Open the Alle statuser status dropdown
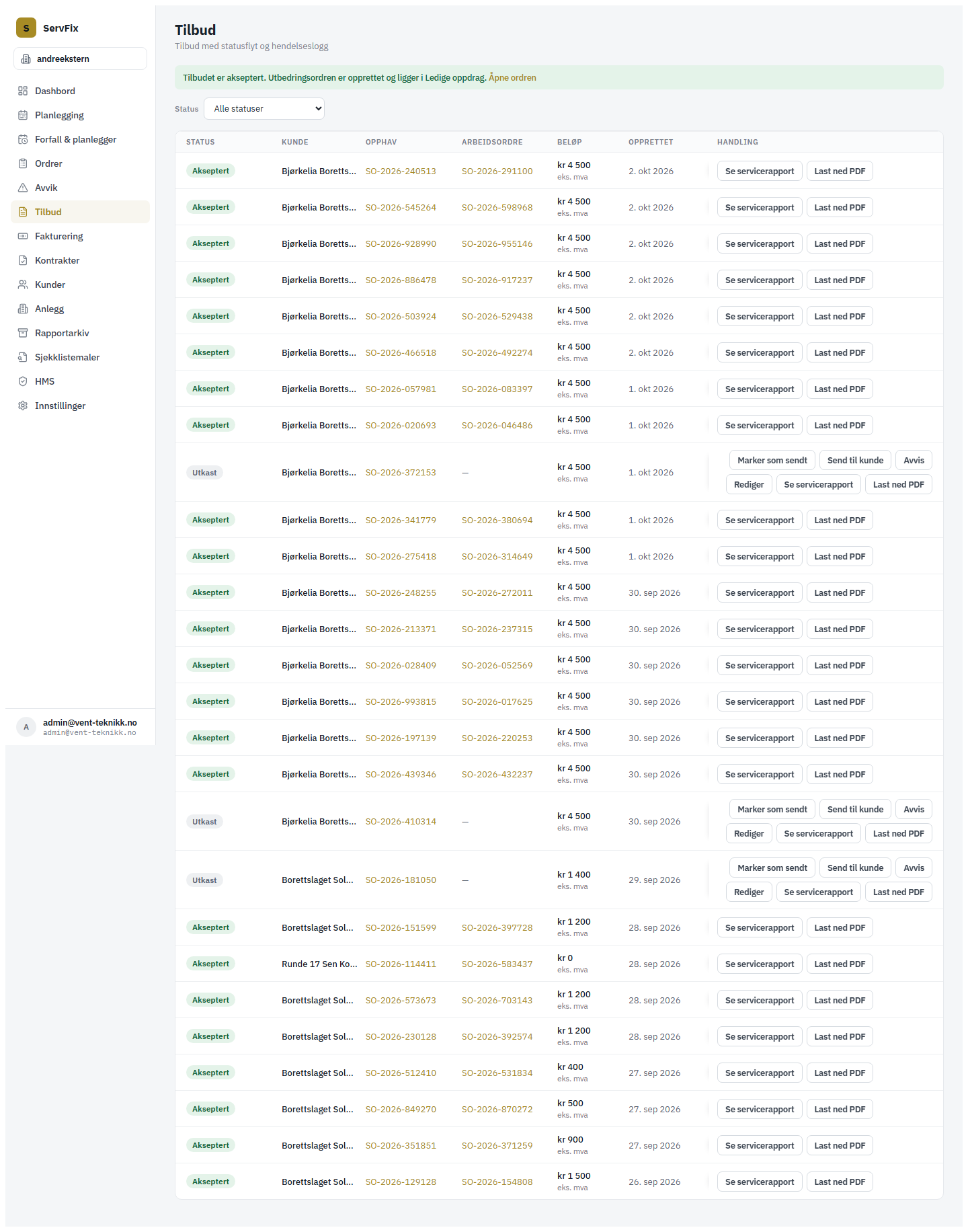Image resolution: width=968 pixels, height=1232 pixels. tap(264, 109)
